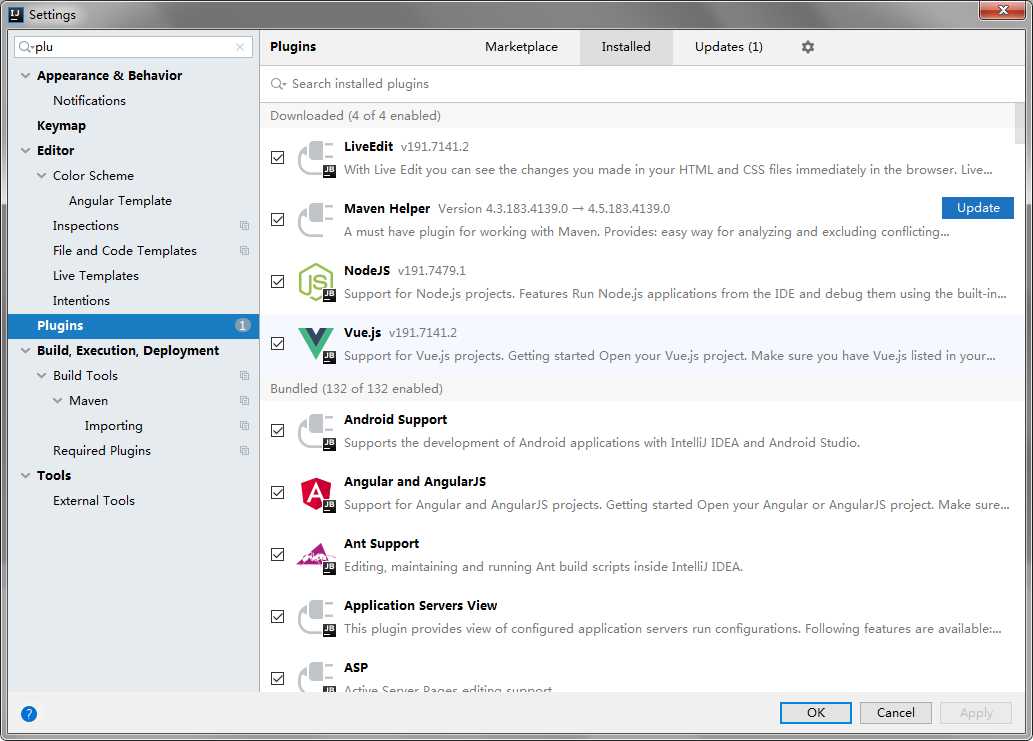This screenshot has width=1033, height=741.
Task: Collapse the Color Scheme node
Action: [42, 176]
